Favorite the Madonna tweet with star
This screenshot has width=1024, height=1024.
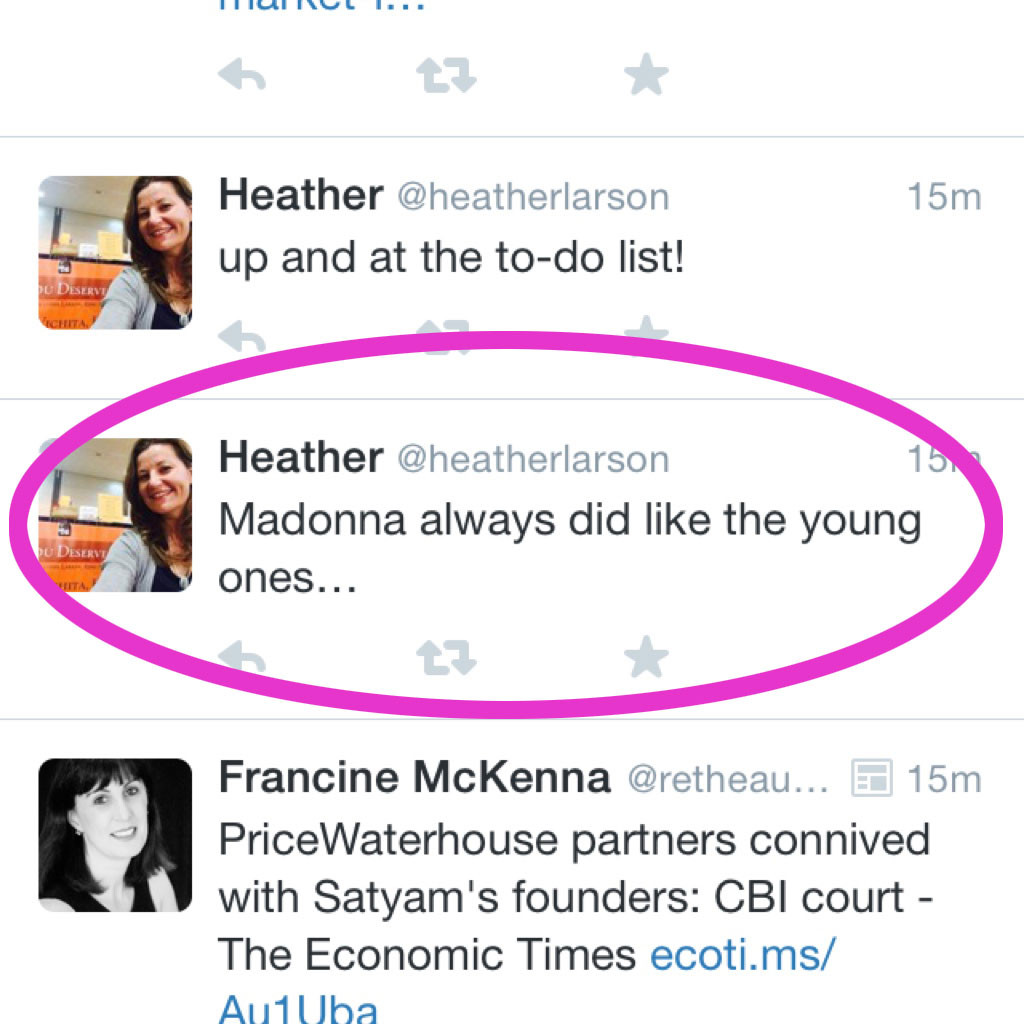pyautogui.click(x=646, y=656)
